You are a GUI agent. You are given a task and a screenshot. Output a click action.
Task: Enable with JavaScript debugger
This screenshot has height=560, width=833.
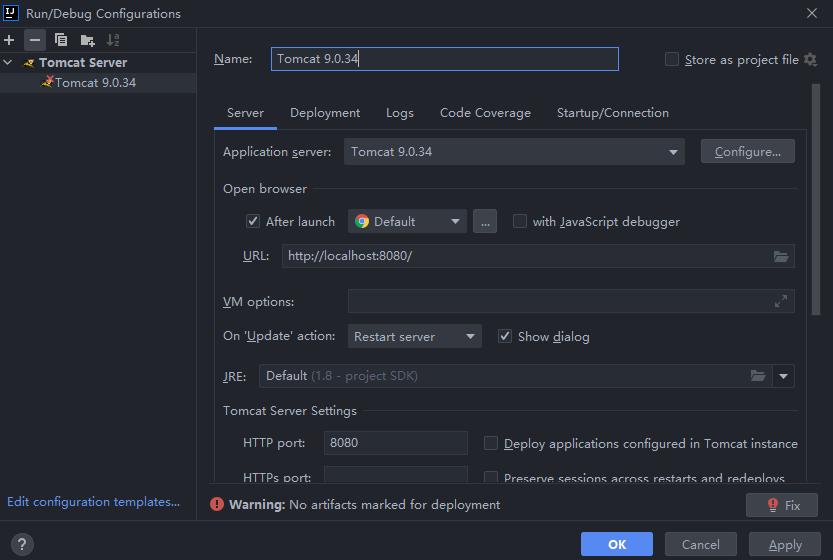click(520, 221)
